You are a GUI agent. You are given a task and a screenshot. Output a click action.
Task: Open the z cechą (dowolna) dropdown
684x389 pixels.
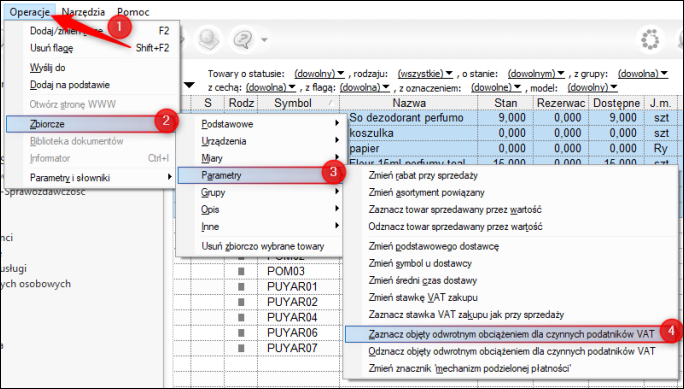(271, 88)
